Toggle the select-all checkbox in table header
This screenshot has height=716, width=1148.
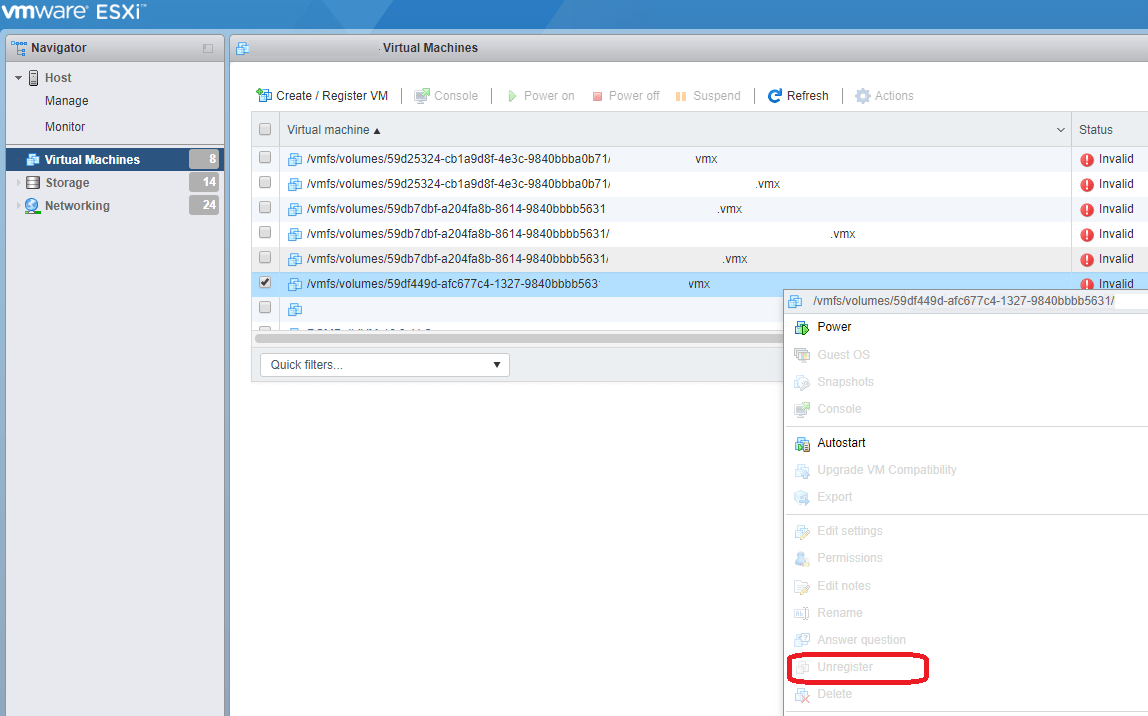pos(265,130)
